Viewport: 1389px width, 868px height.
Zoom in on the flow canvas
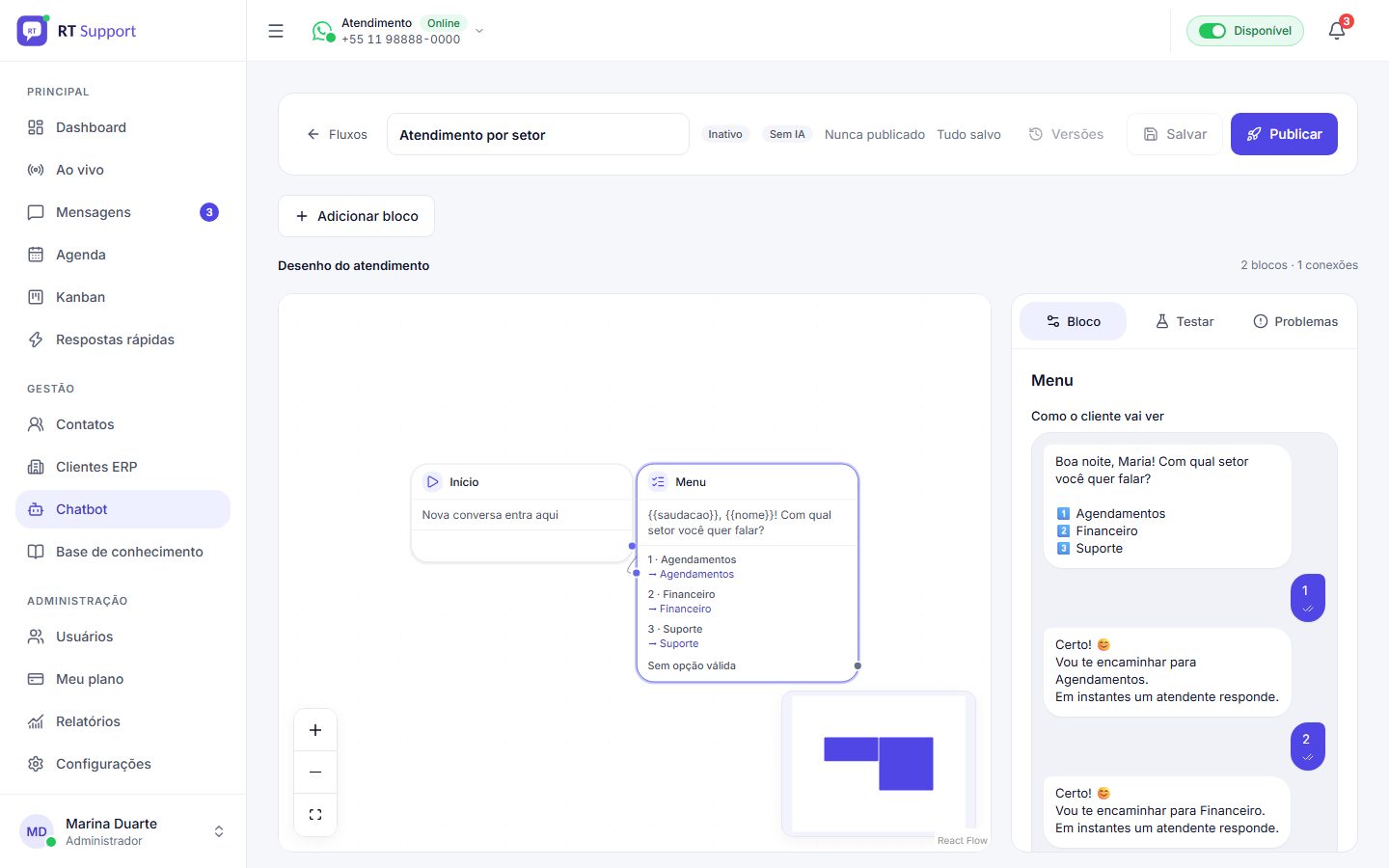coord(315,730)
